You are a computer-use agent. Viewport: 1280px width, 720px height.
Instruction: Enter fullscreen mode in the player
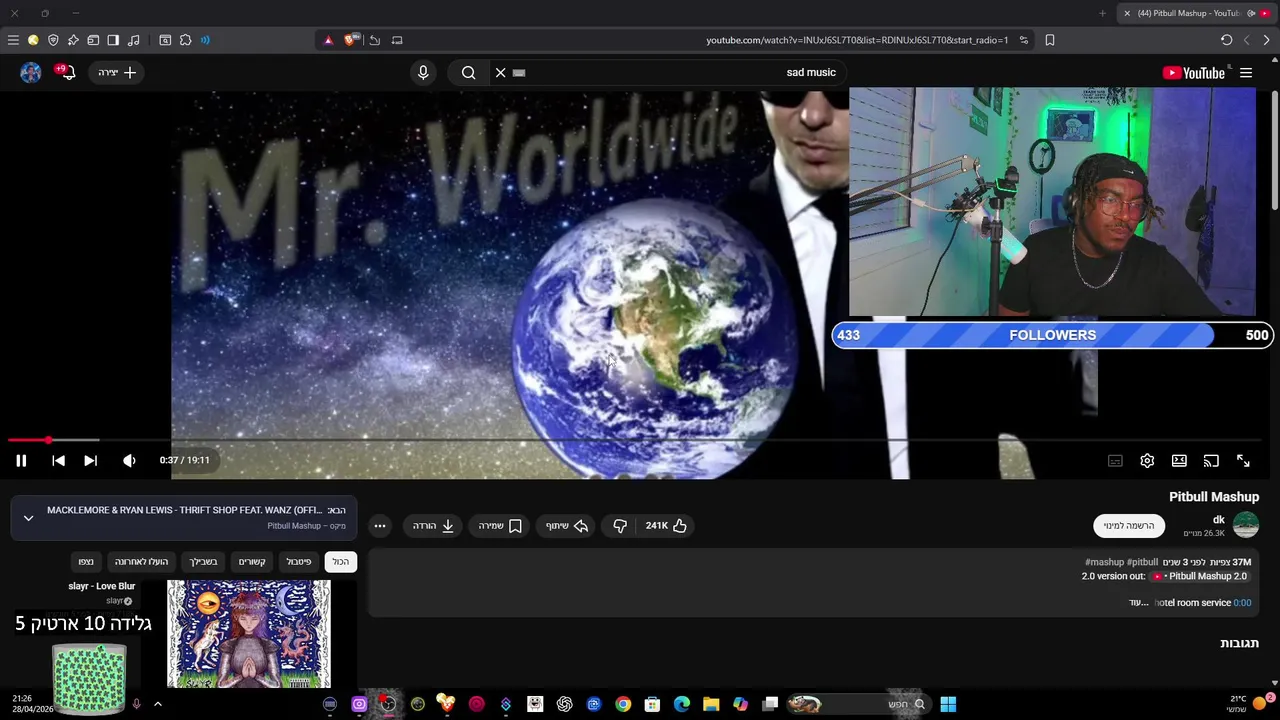(x=1243, y=460)
